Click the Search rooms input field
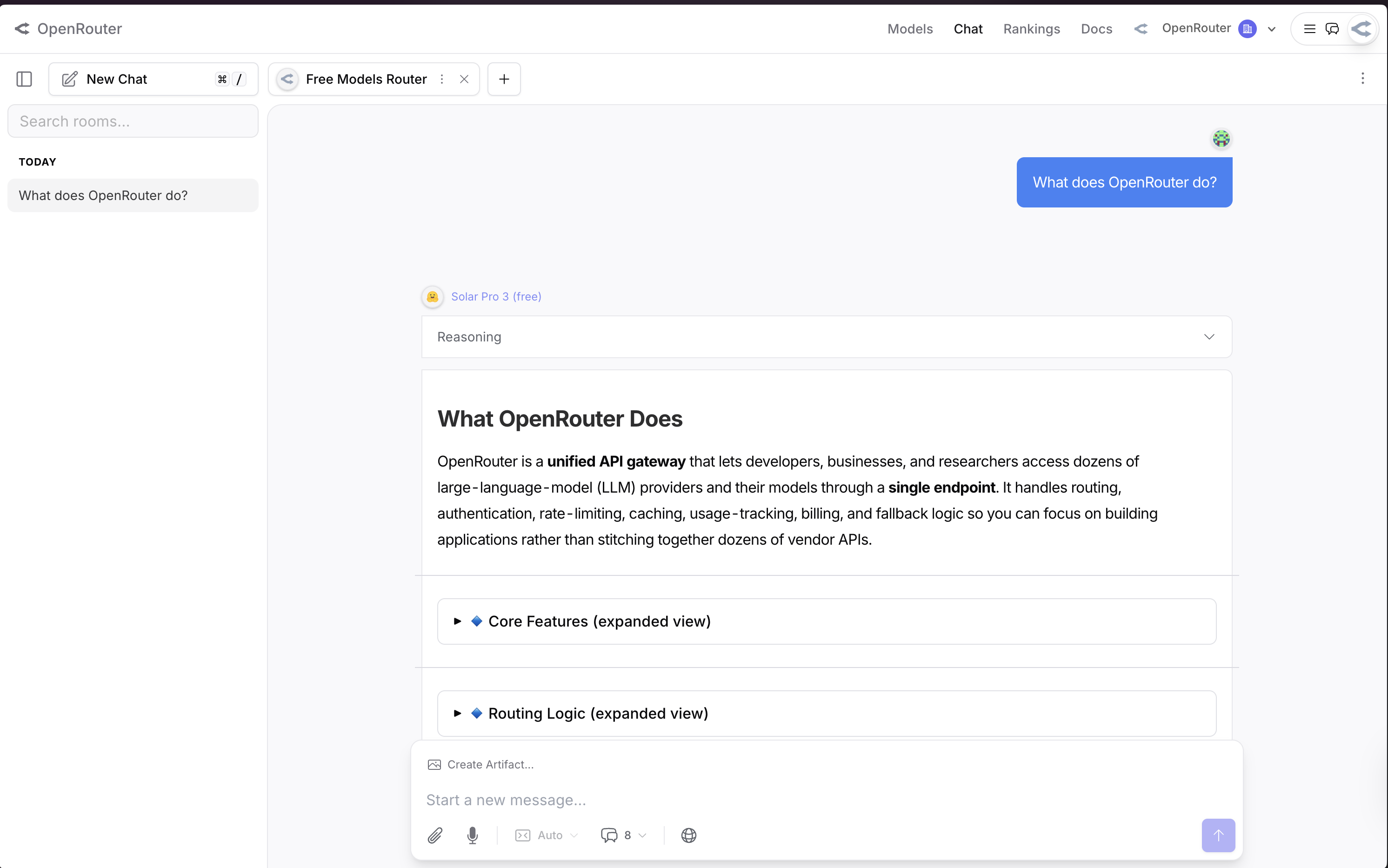1388x868 pixels. pyautogui.click(x=133, y=121)
